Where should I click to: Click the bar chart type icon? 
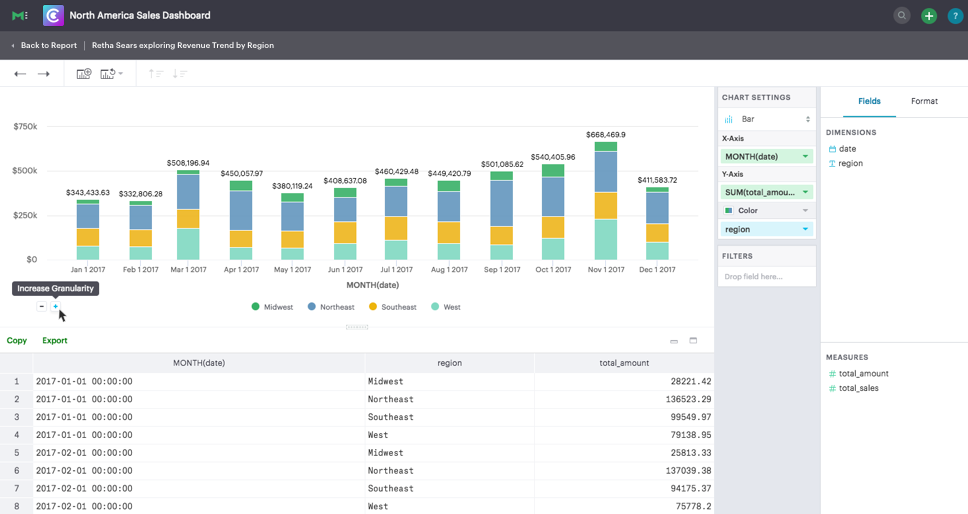coord(728,119)
